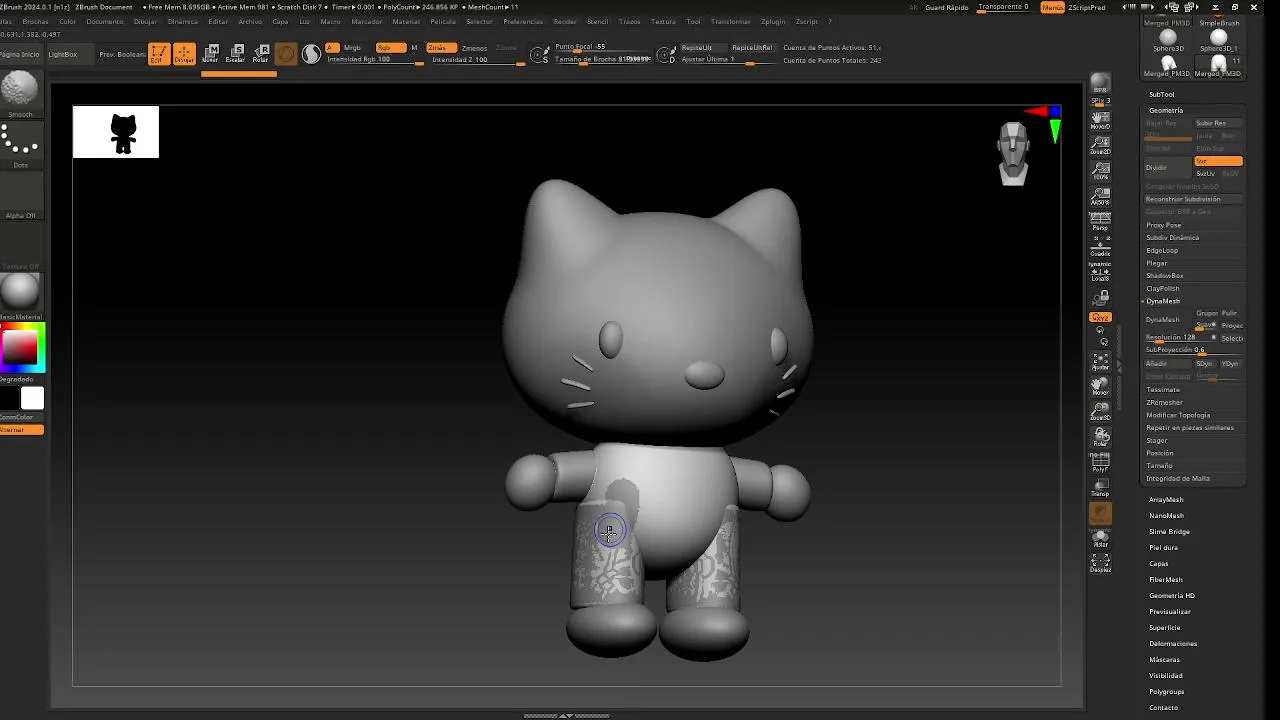The image size is (1280, 720).
Task: Click the Mover view icon in right shelf
Action: (1100, 386)
